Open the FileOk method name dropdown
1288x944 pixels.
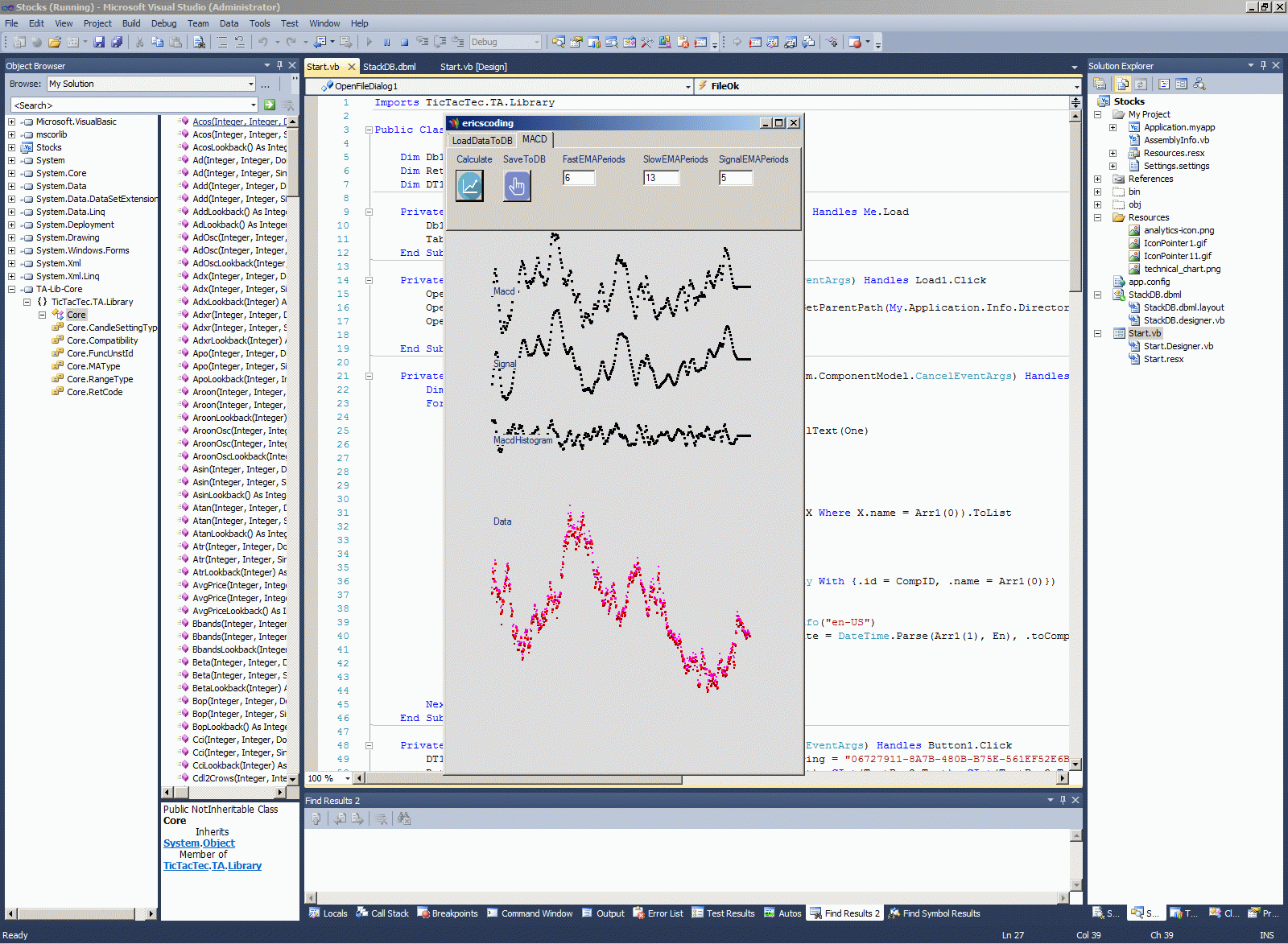point(1076,86)
